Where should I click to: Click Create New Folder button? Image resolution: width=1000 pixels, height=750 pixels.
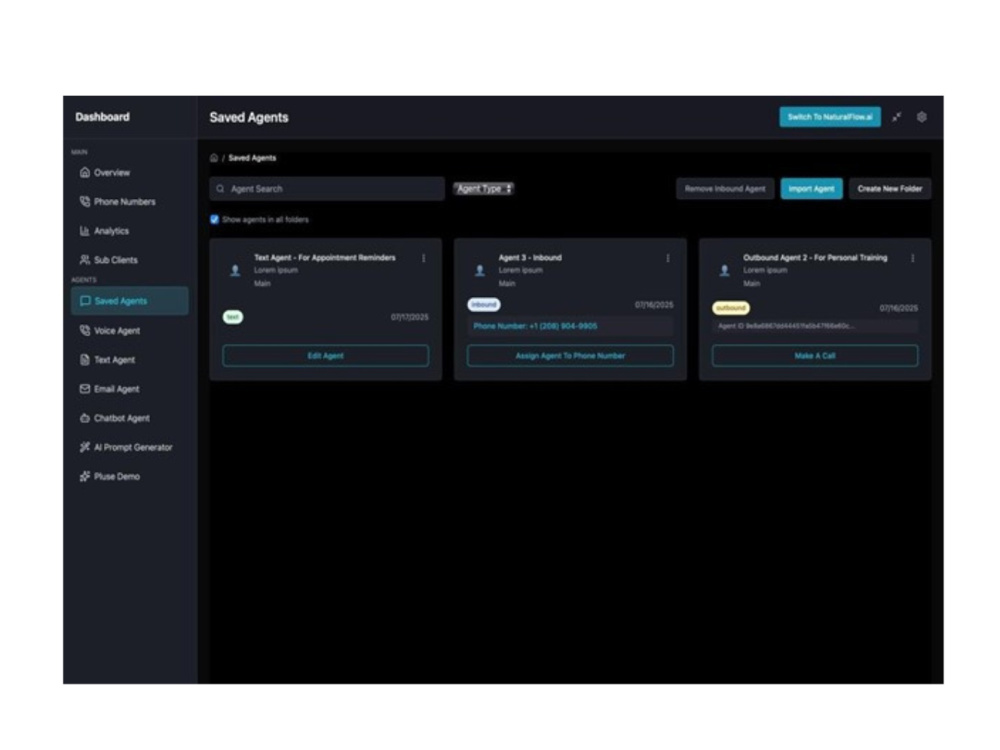tap(890, 189)
